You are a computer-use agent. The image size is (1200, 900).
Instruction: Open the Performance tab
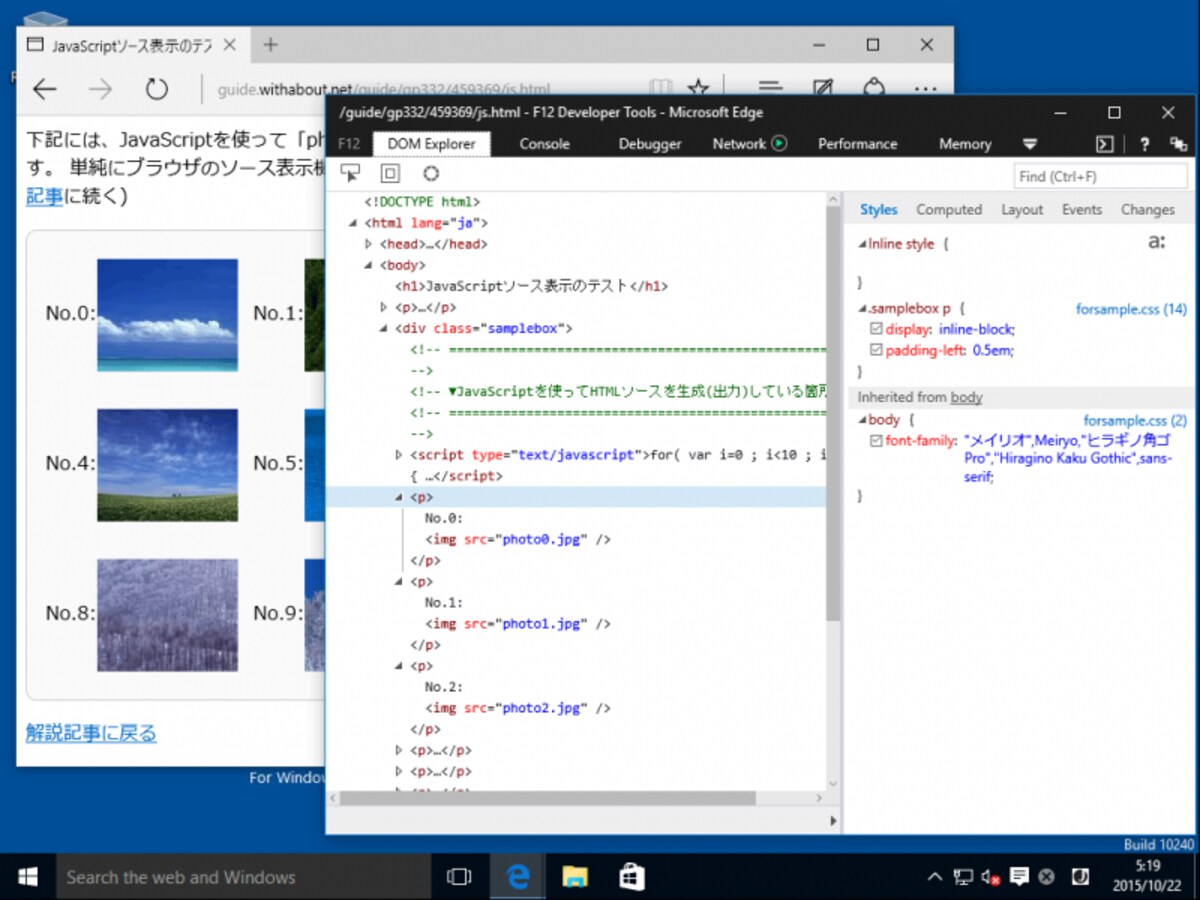(857, 144)
